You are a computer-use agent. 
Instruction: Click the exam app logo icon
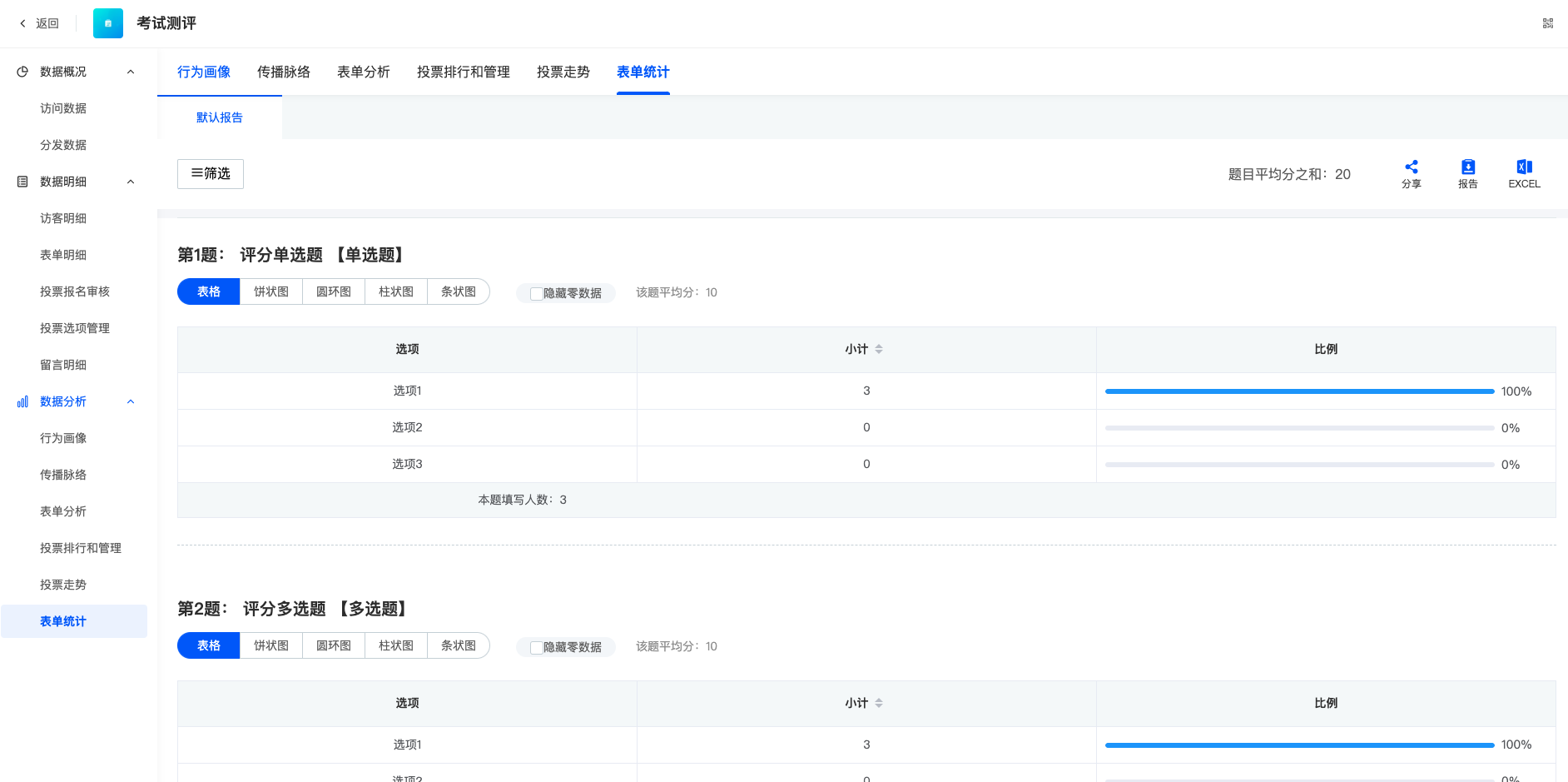(x=108, y=23)
